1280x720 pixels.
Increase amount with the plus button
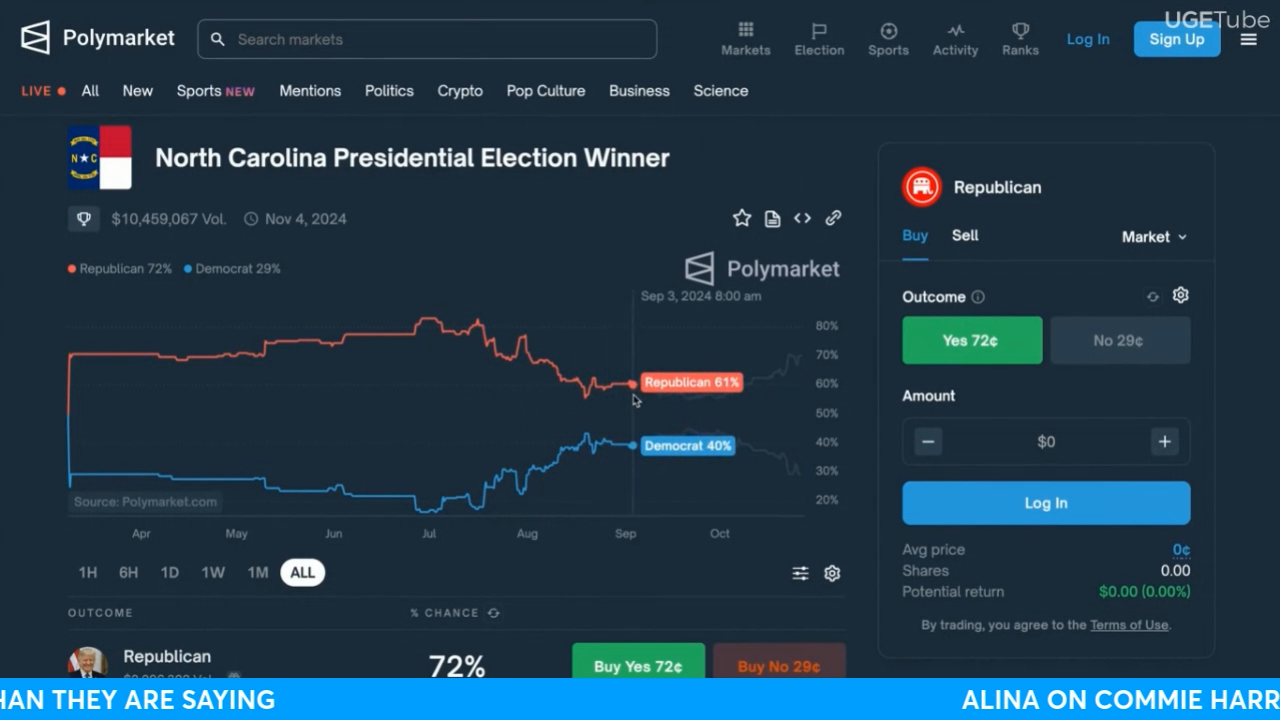1164,442
